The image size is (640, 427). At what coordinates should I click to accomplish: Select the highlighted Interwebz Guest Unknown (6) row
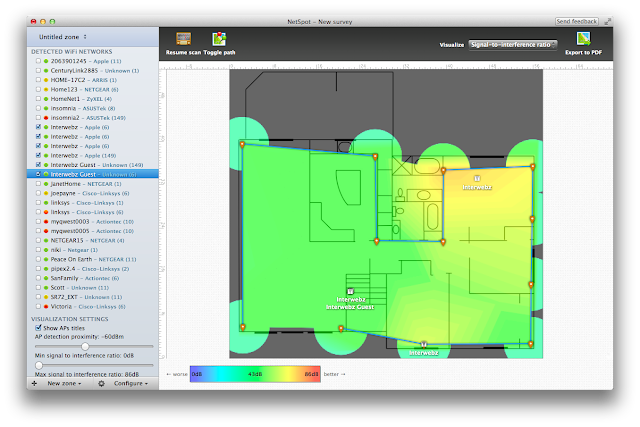click(93, 174)
